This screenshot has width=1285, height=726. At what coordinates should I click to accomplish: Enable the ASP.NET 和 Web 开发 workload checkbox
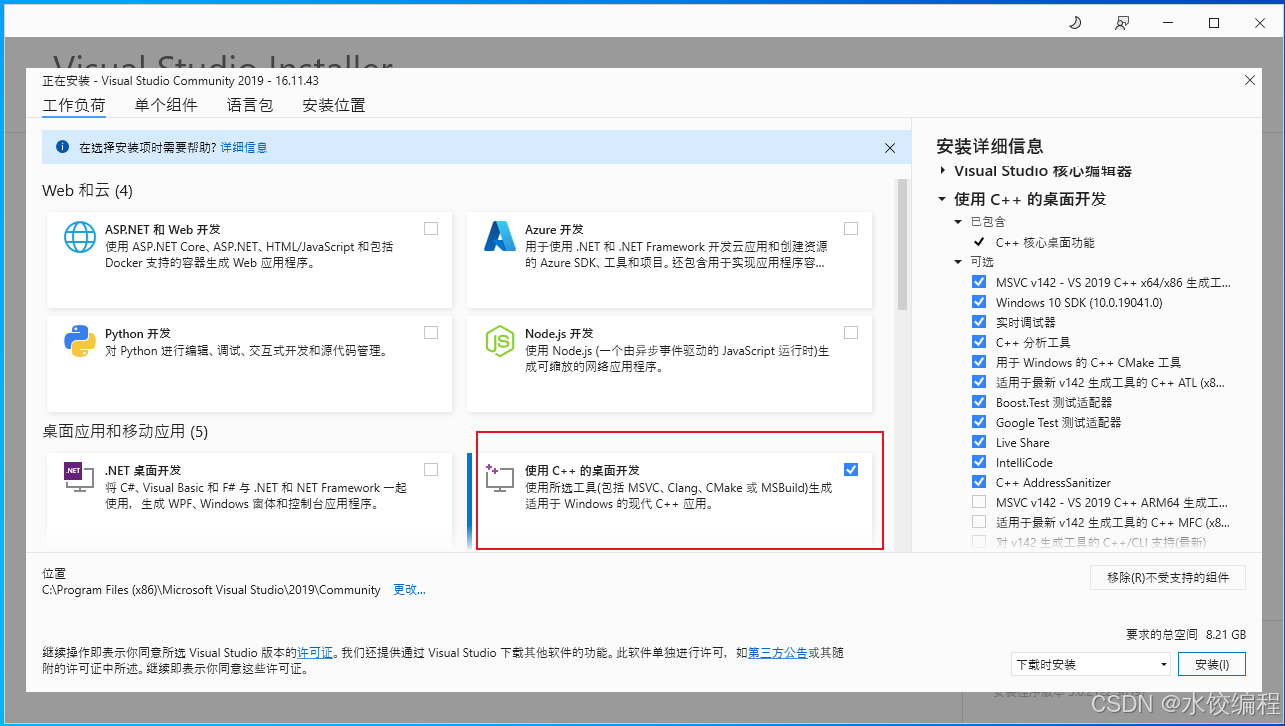431,228
